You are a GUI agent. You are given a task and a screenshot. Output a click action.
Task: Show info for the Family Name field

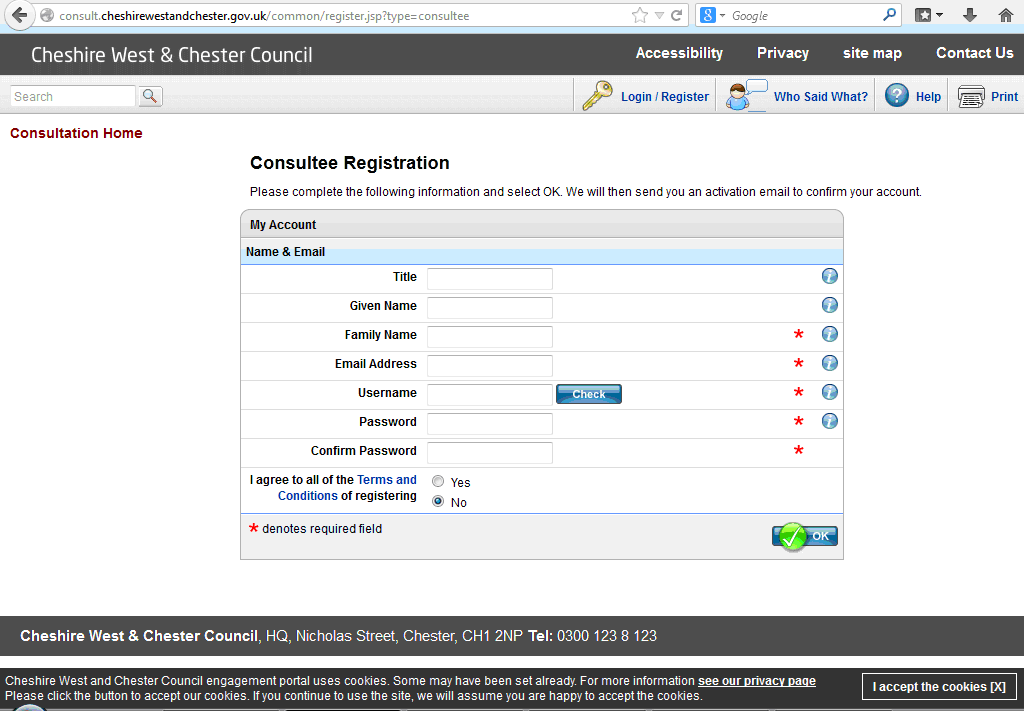coord(829,334)
